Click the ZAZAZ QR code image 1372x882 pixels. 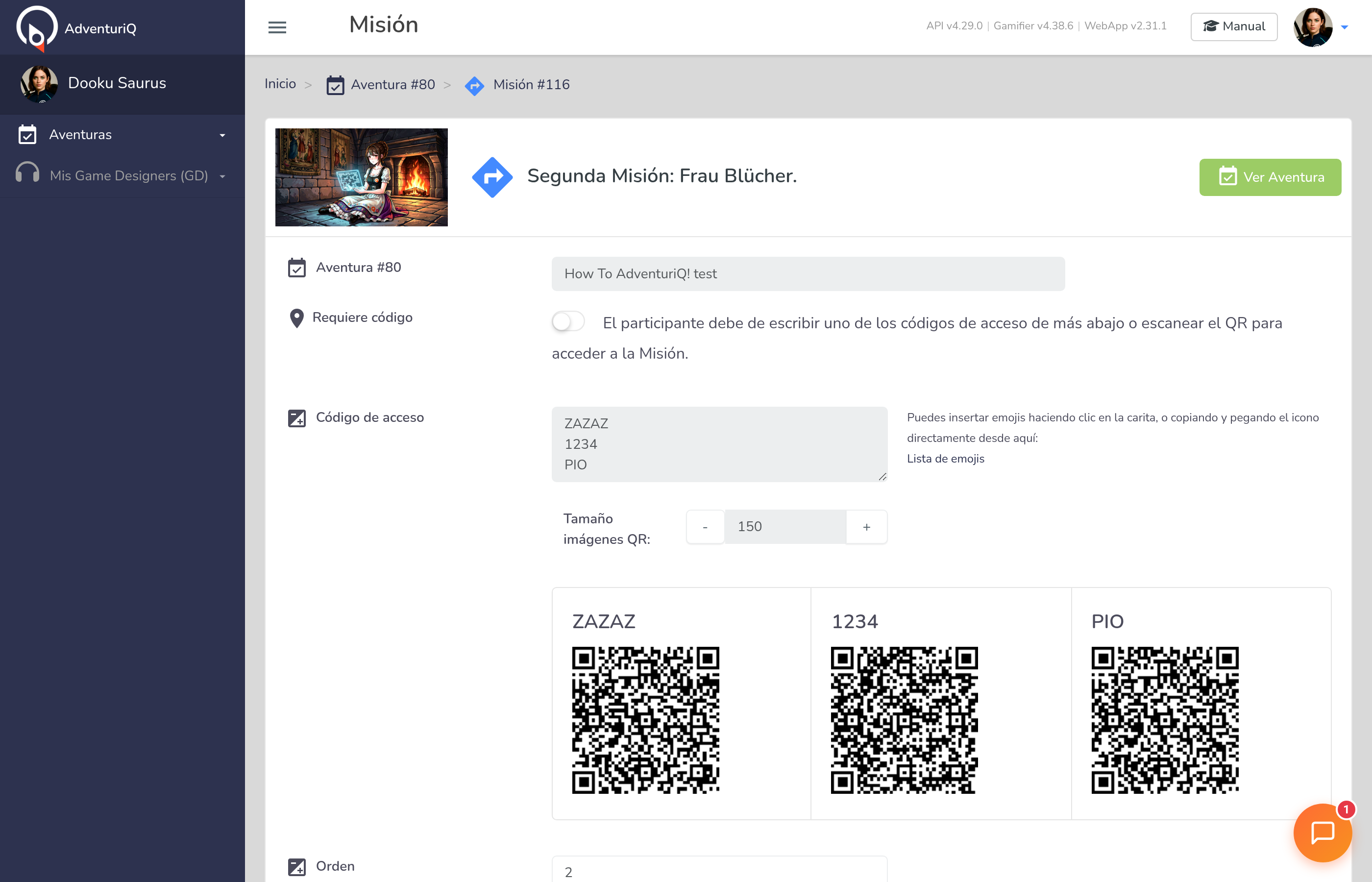pyautogui.click(x=645, y=720)
